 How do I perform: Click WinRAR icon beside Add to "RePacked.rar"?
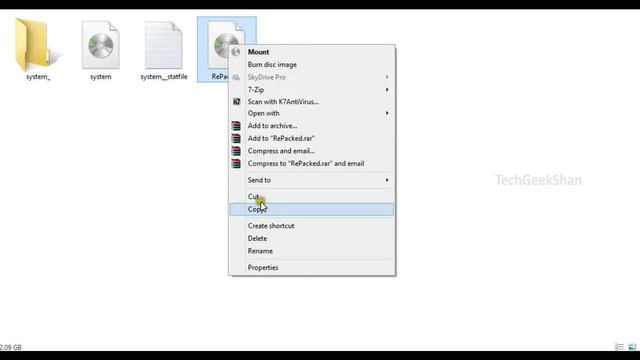click(236, 138)
